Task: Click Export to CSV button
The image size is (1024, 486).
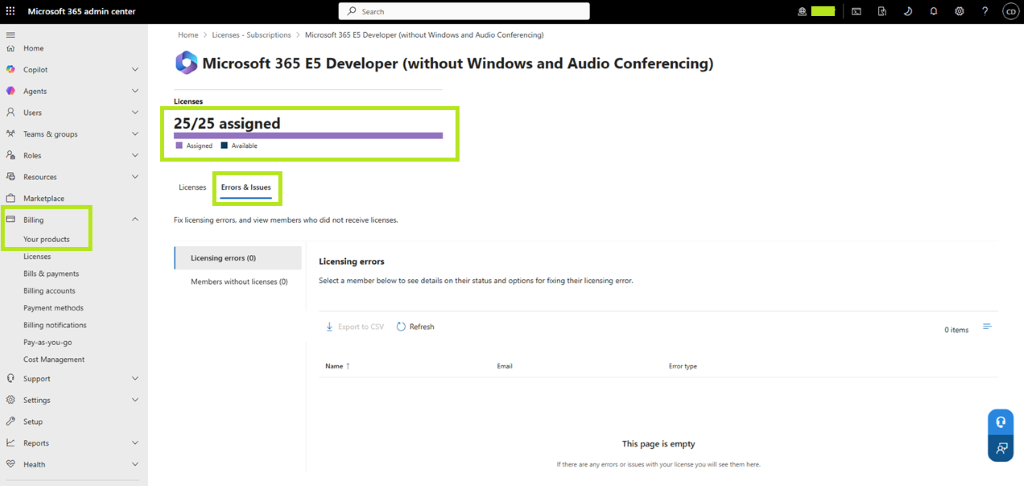Action: pyautogui.click(x=355, y=327)
